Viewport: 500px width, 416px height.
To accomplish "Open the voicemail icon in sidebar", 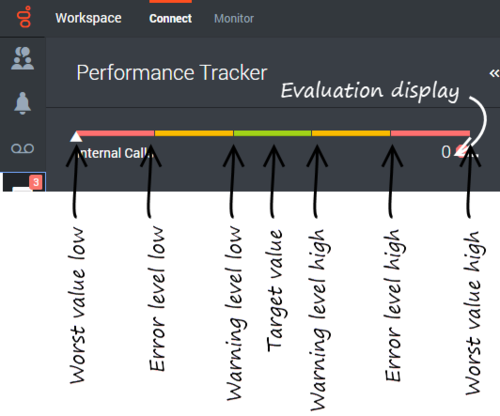I will [22, 148].
